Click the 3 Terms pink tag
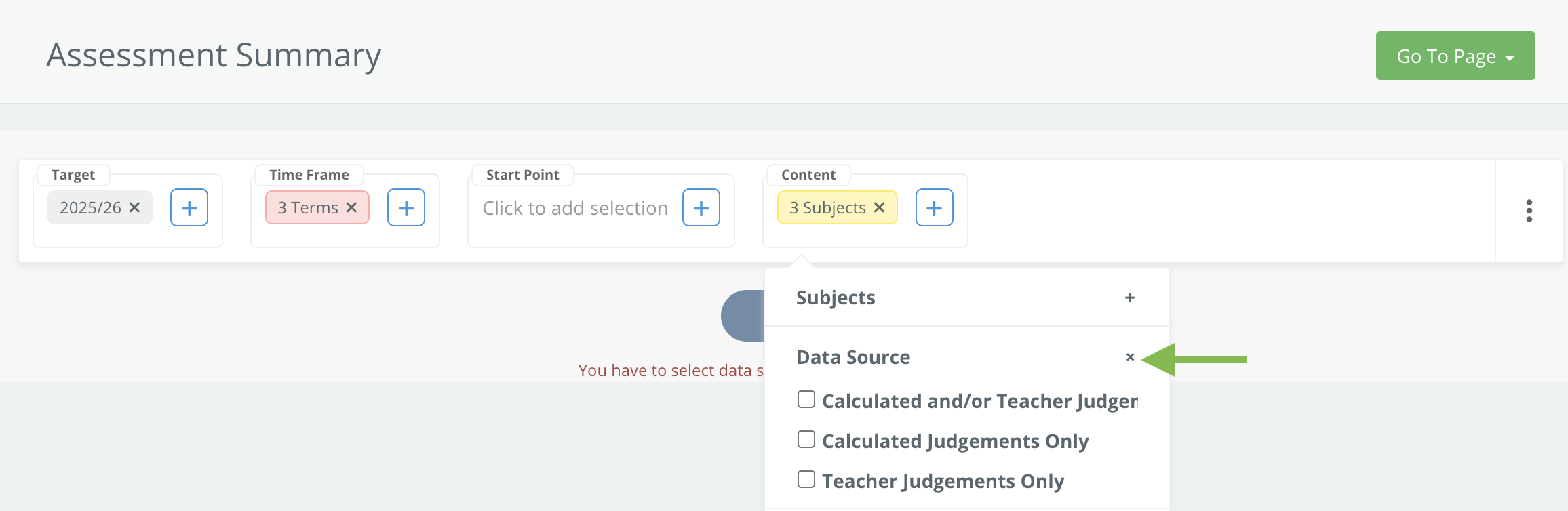The width and height of the screenshot is (1568, 511). [x=307, y=207]
